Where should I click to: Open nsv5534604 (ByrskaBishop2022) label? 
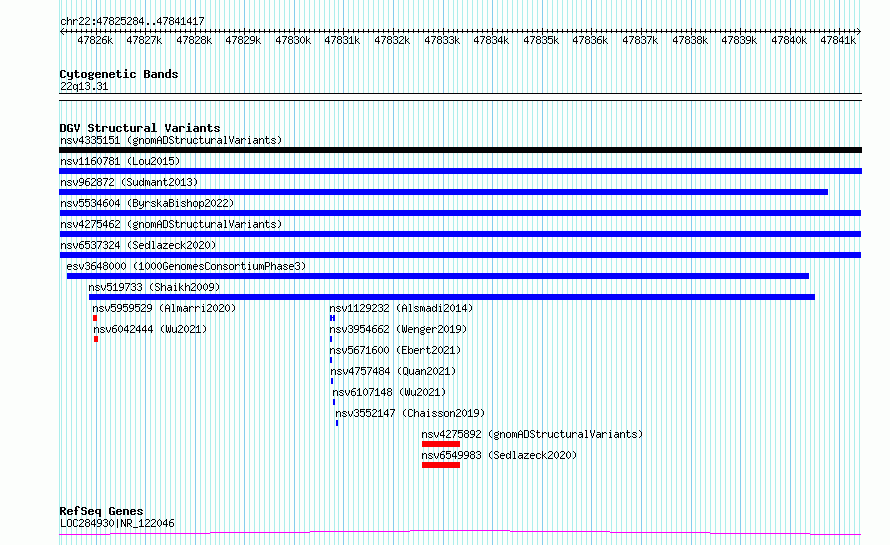147,203
